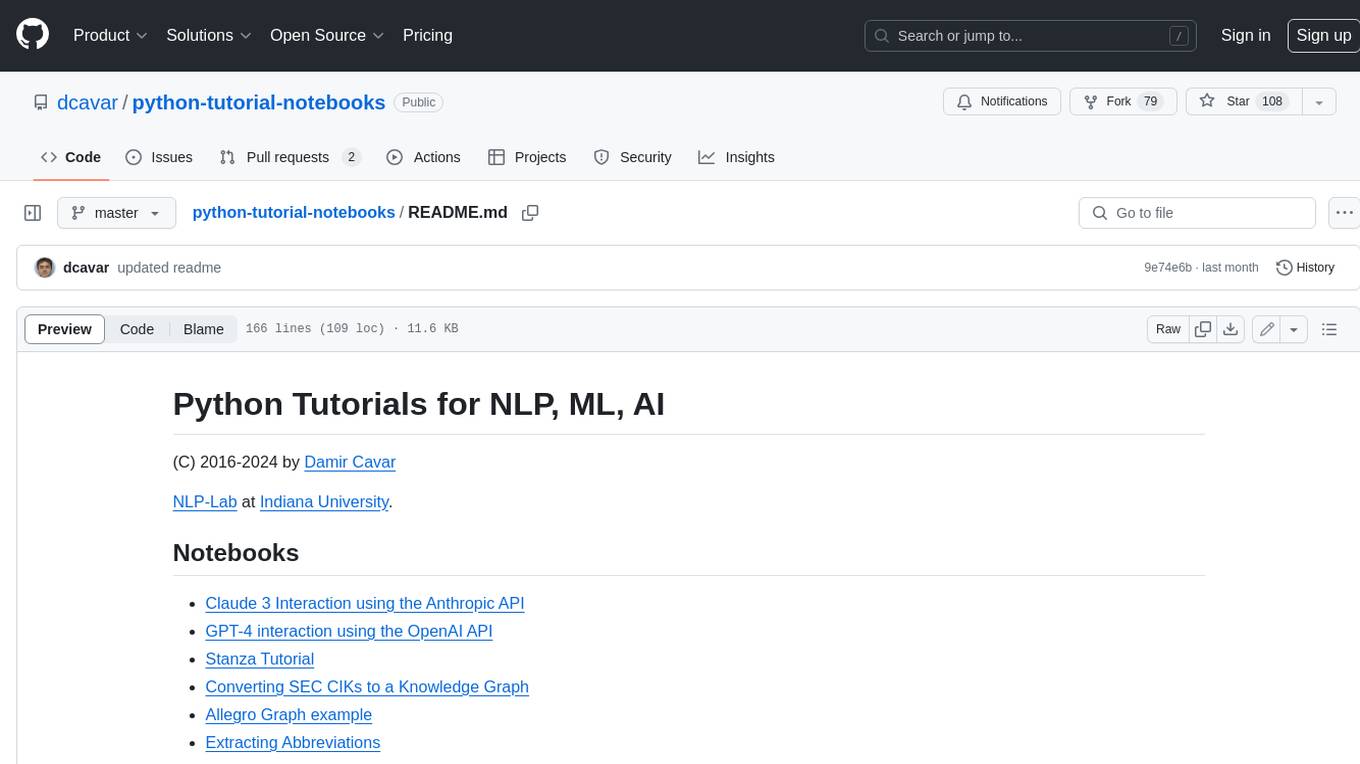
Task: Expand the star lists dropdown arrow
Action: [x=1319, y=102]
